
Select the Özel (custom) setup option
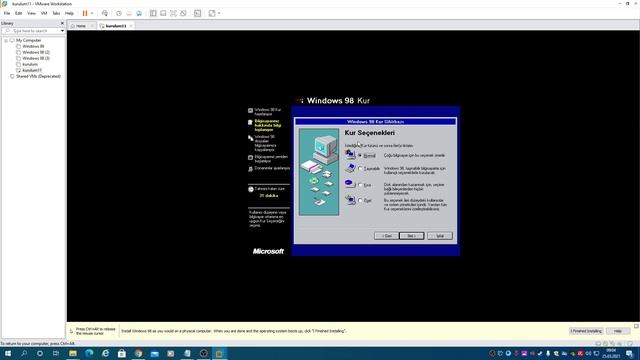point(360,200)
